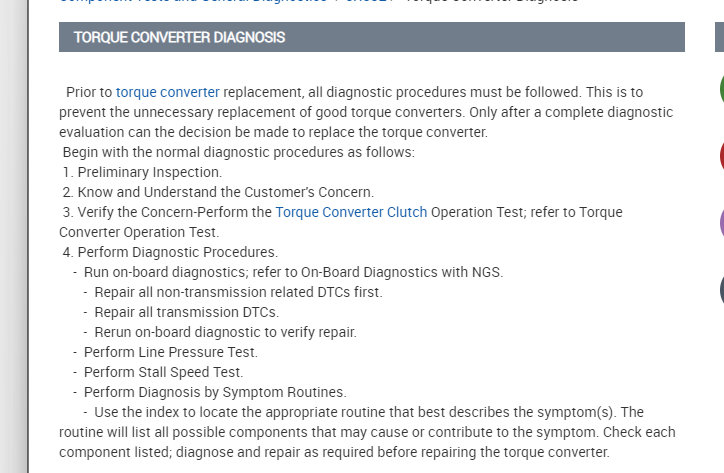The image size is (724, 473).
Task: Click the TORQUE CONVERTER DIAGNOSIS header bar
Action: point(371,37)
